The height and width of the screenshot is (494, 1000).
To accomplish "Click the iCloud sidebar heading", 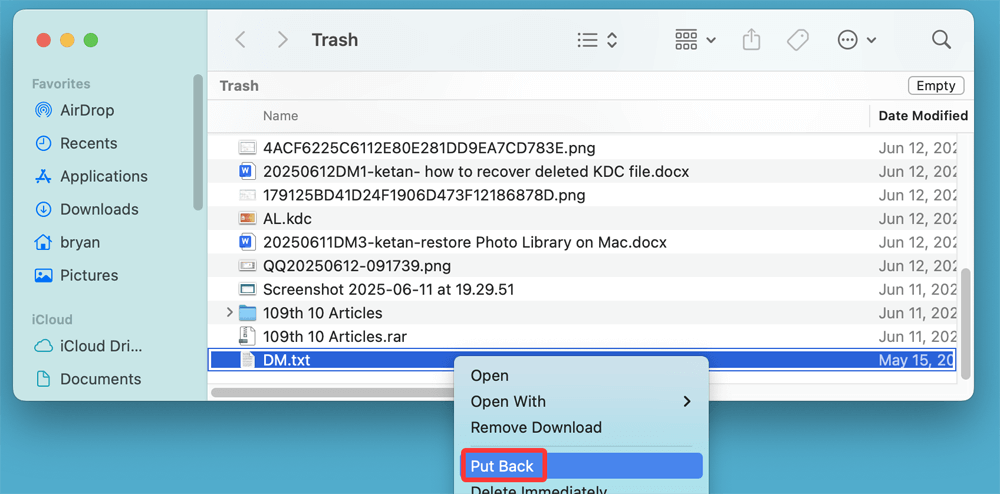I will 52,319.
